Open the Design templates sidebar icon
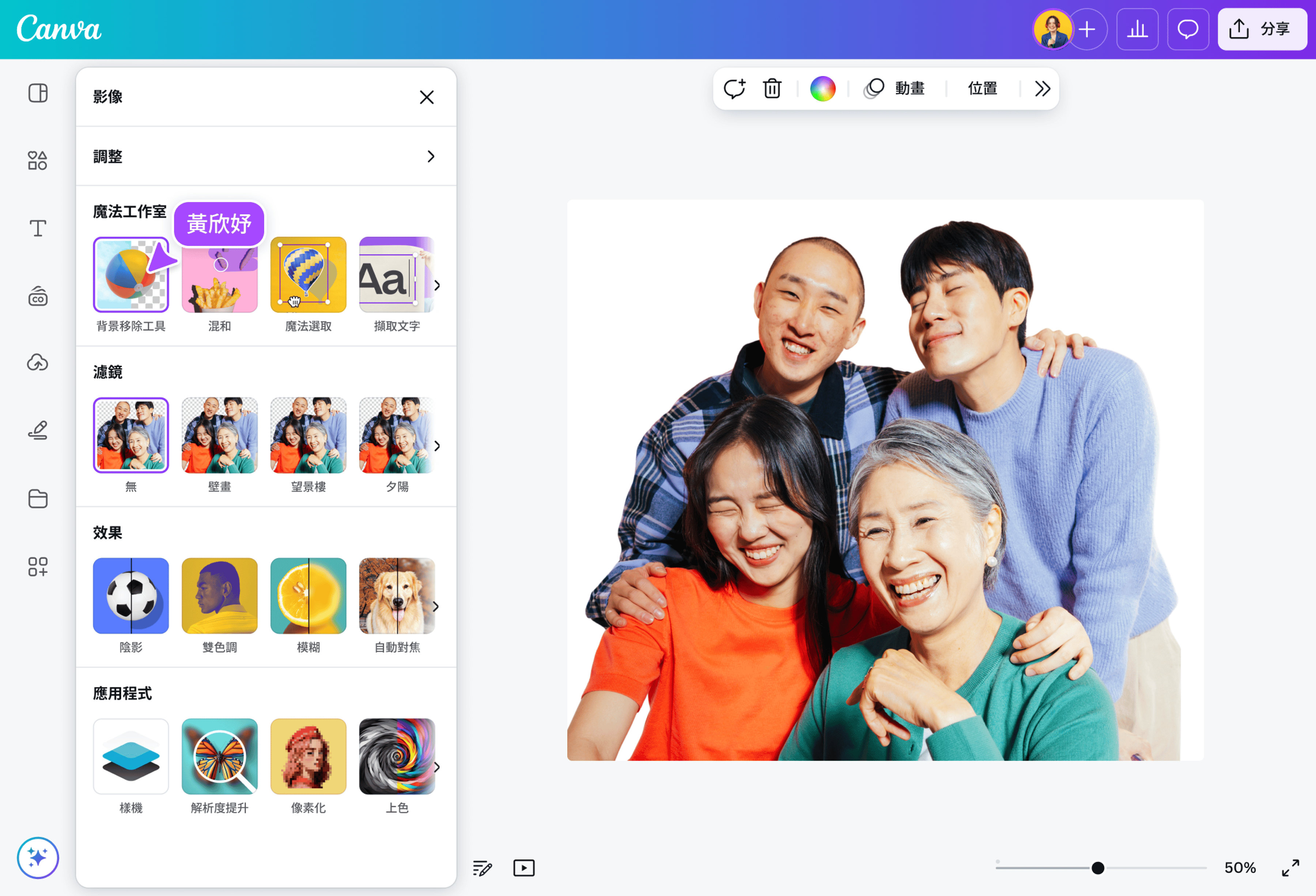The height and width of the screenshot is (896, 1316). [x=38, y=93]
